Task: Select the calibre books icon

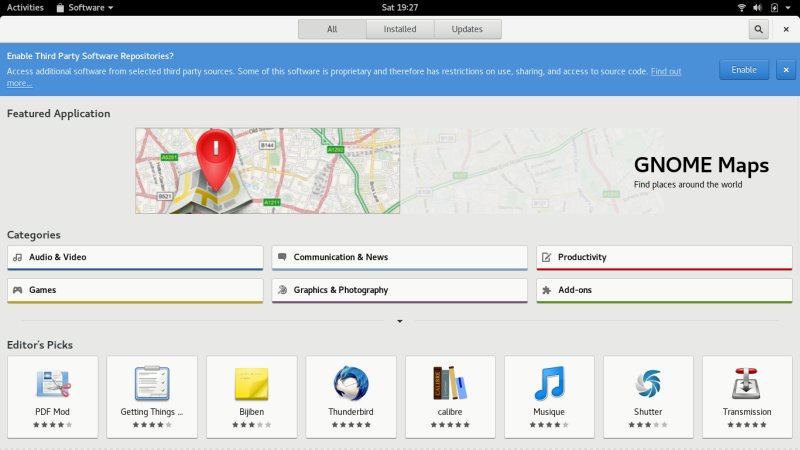Action: 450,383
